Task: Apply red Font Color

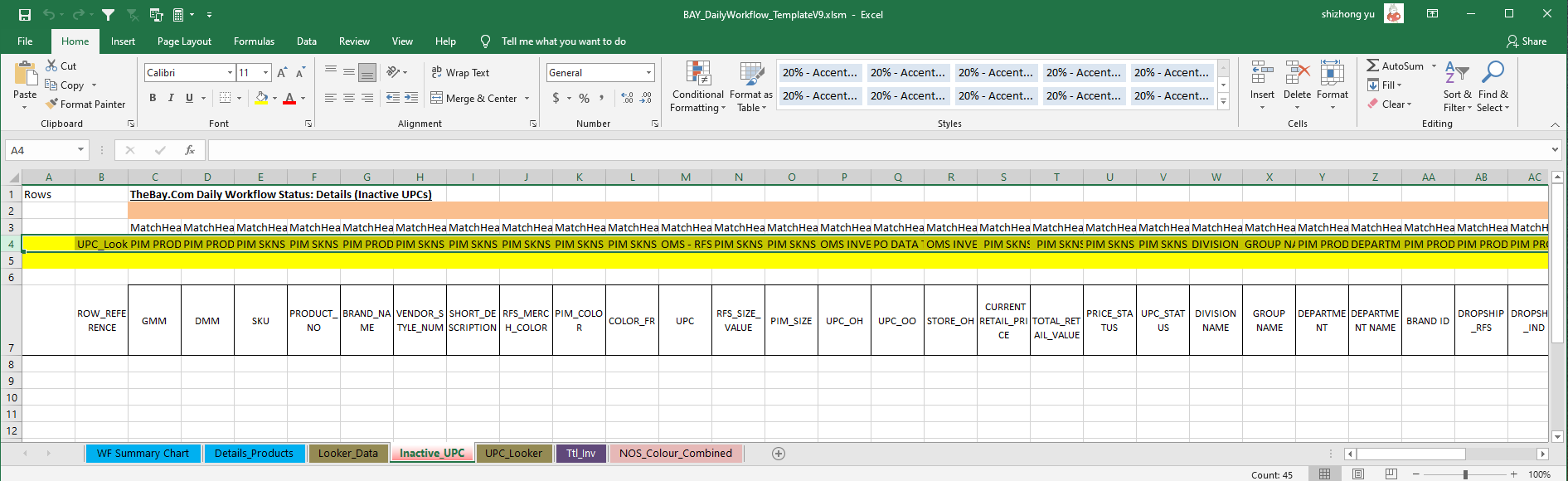Action: coord(289,98)
